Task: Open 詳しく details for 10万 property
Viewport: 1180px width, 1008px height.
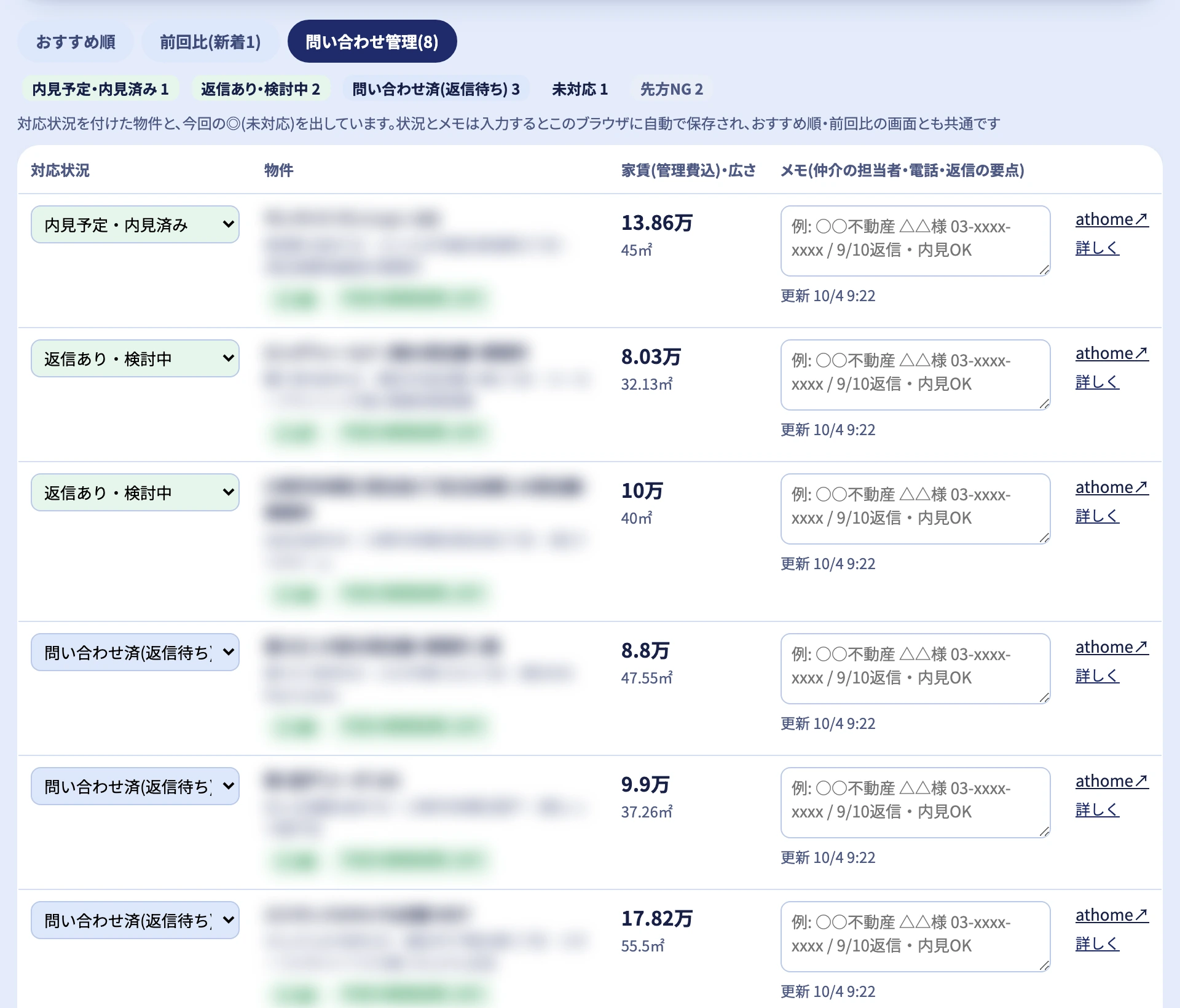Action: 1097,516
